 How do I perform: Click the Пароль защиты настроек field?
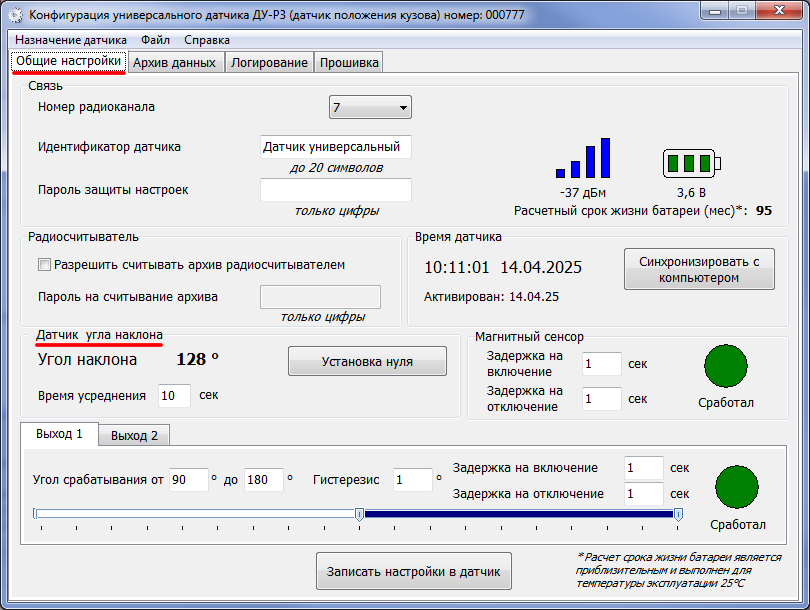click(336, 190)
